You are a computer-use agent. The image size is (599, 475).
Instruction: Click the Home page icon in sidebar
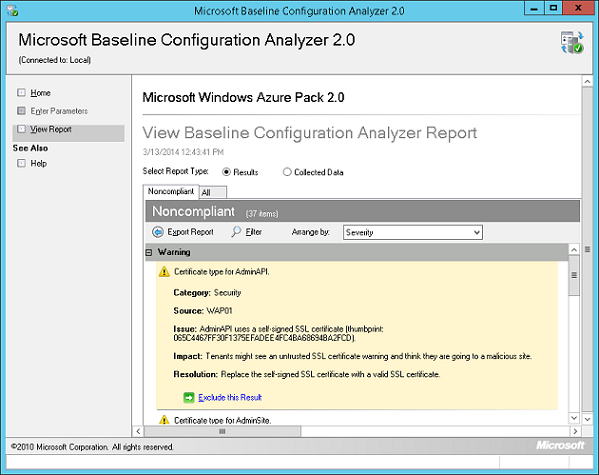point(21,92)
